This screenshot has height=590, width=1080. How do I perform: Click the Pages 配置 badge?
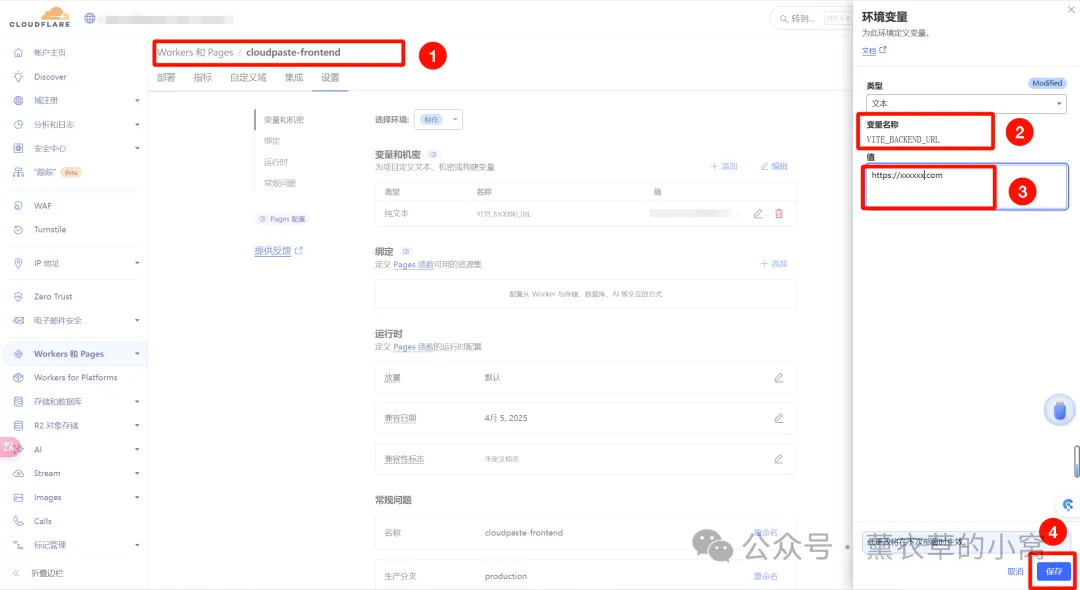pyautogui.click(x=282, y=219)
